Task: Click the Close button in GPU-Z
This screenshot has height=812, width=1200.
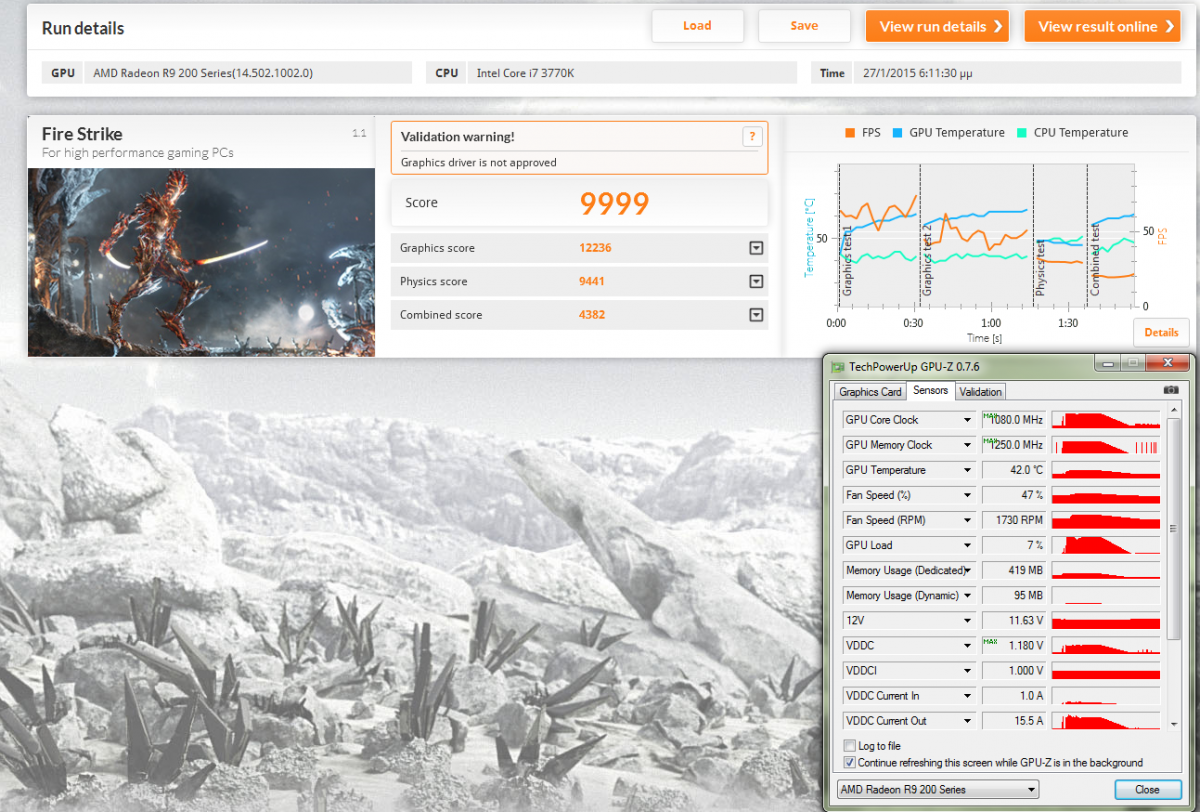Action: (1147, 790)
